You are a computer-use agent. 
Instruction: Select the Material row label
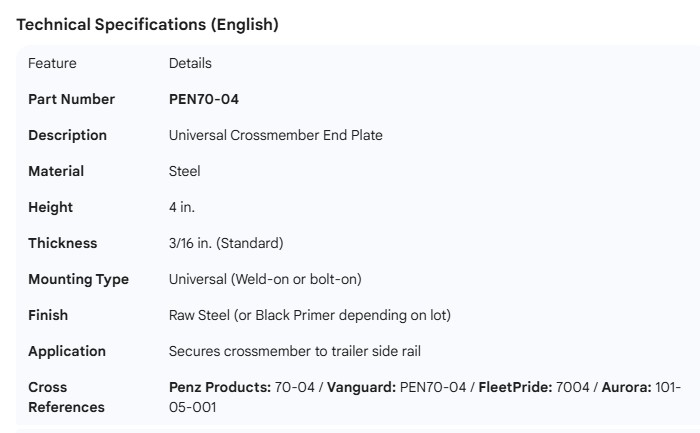[56, 171]
